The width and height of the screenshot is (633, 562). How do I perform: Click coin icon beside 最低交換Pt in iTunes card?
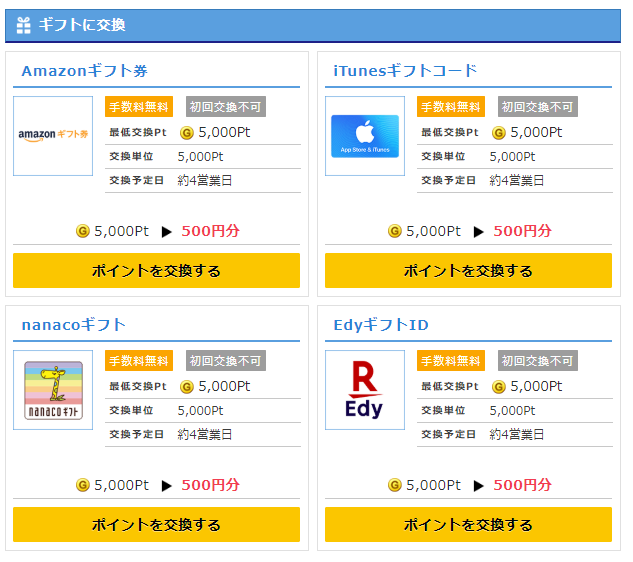tap(499, 133)
